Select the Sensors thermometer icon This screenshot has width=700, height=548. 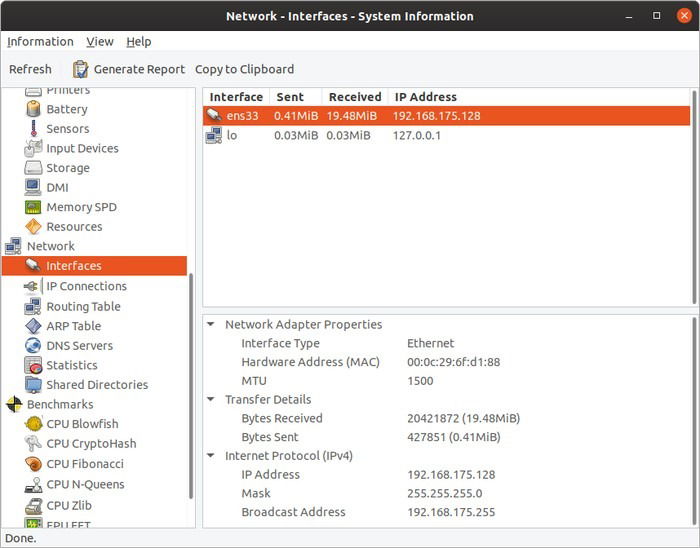[x=33, y=129]
